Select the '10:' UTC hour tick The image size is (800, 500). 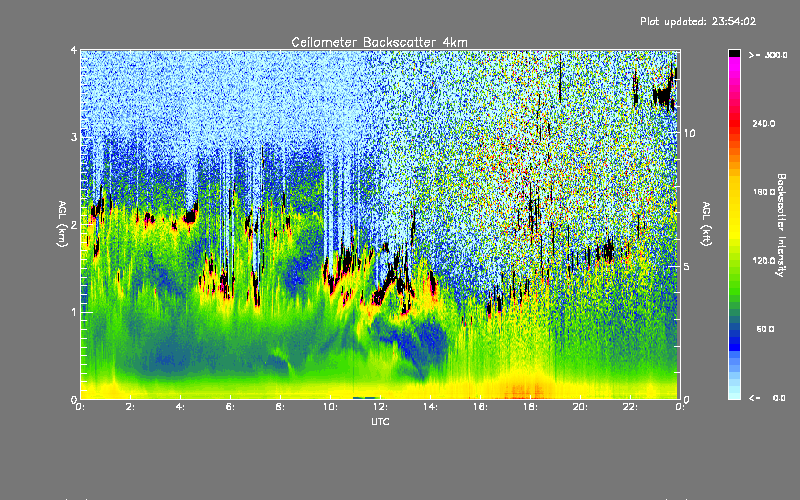[x=330, y=407]
